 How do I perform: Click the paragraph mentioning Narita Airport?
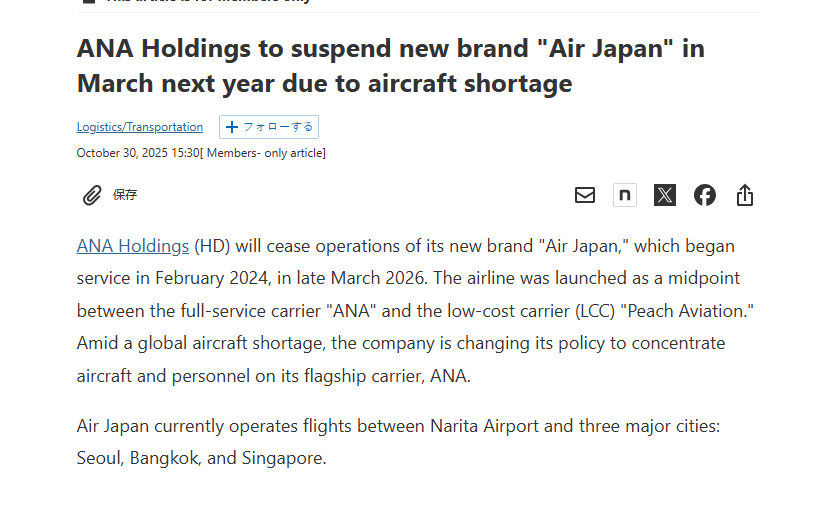[398, 426]
